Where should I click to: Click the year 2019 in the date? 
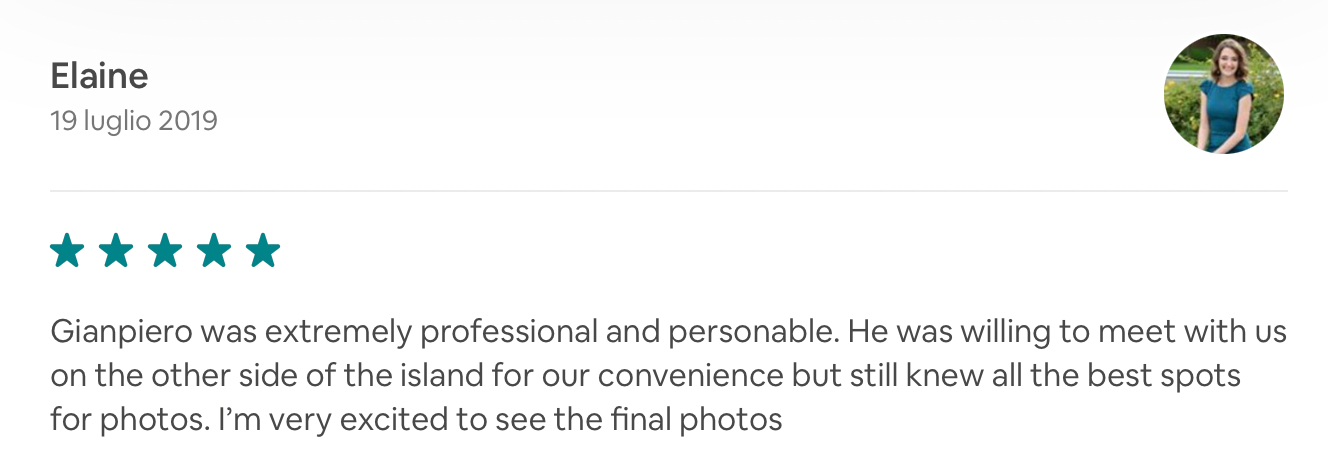click(187, 122)
